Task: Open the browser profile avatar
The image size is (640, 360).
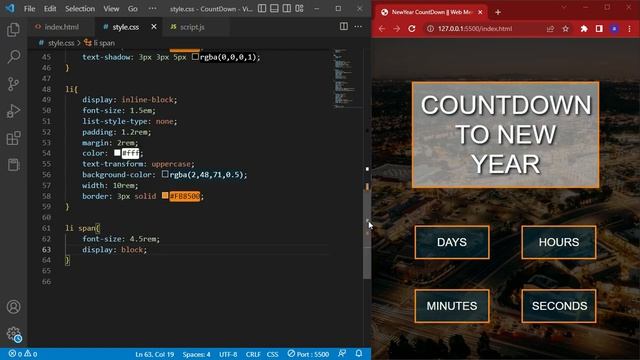Action: pyautogui.click(x=614, y=29)
